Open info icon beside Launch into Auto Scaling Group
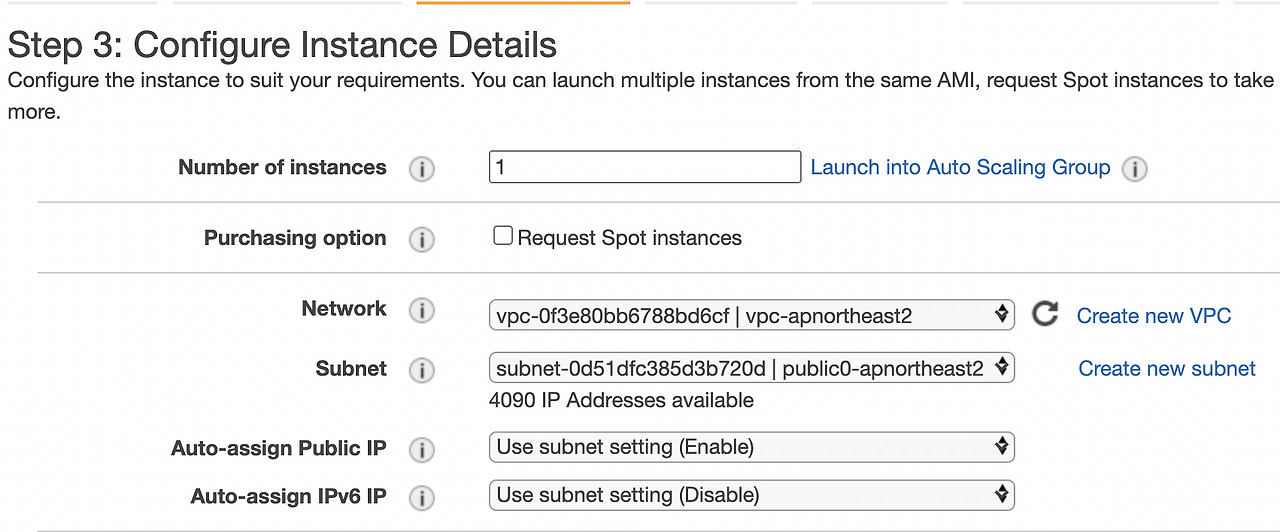1280x532 pixels. tap(1134, 169)
